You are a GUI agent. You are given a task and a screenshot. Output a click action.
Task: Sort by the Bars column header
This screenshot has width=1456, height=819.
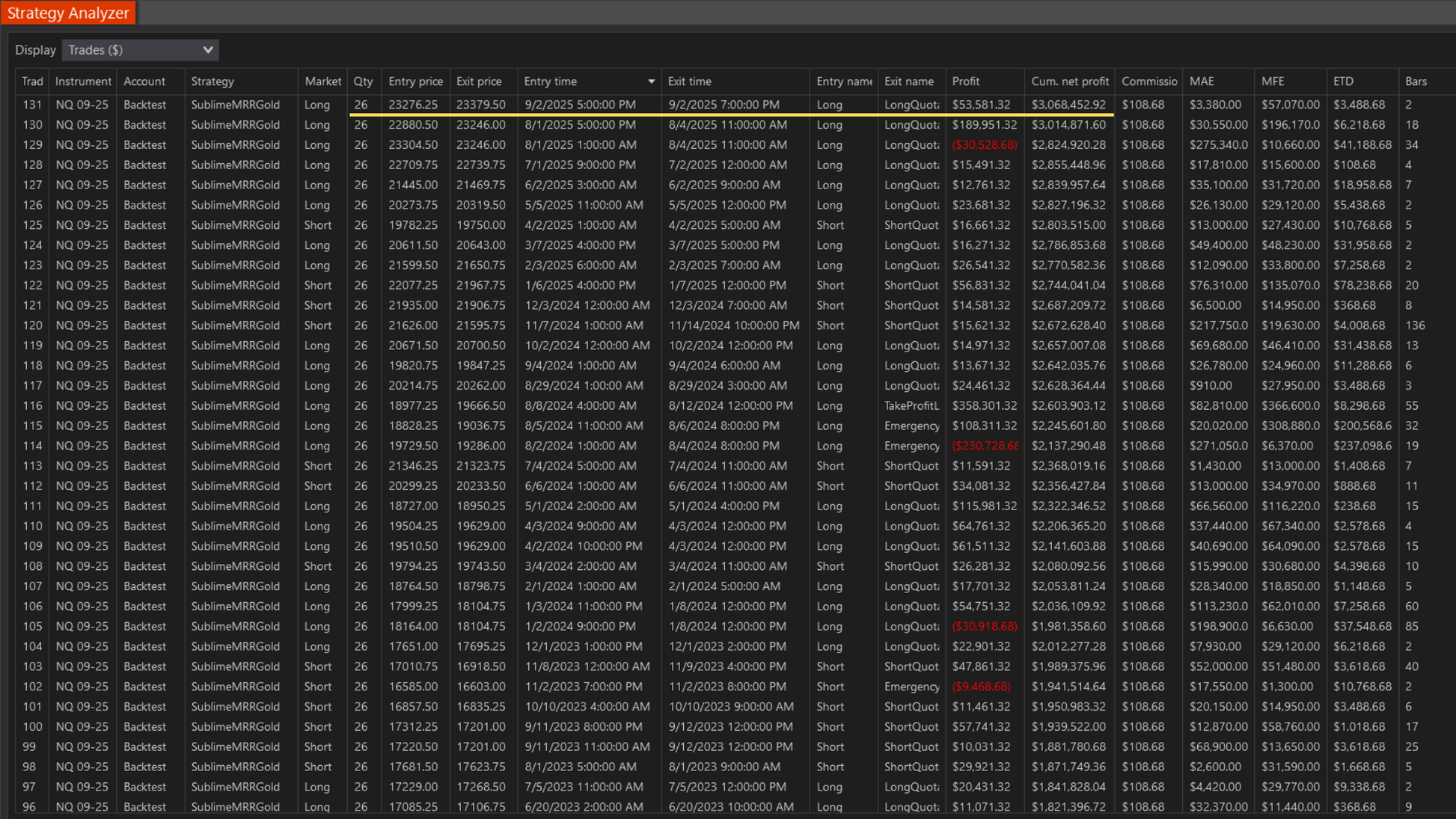point(1416,82)
